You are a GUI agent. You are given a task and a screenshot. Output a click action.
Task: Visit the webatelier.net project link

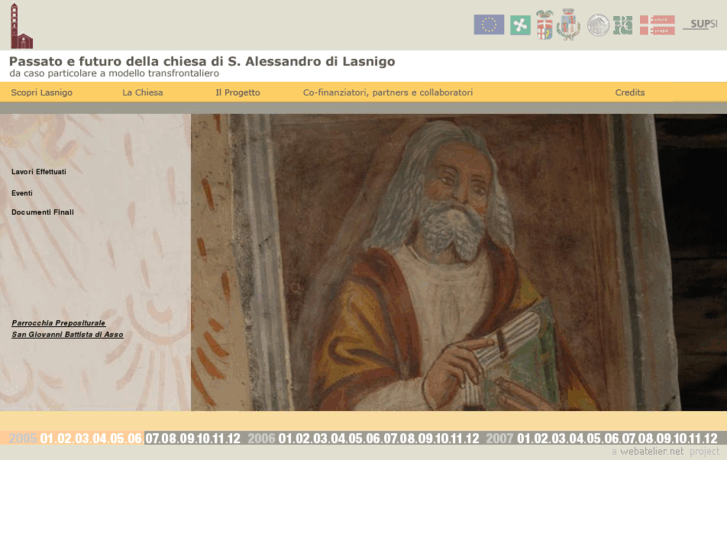point(665,451)
